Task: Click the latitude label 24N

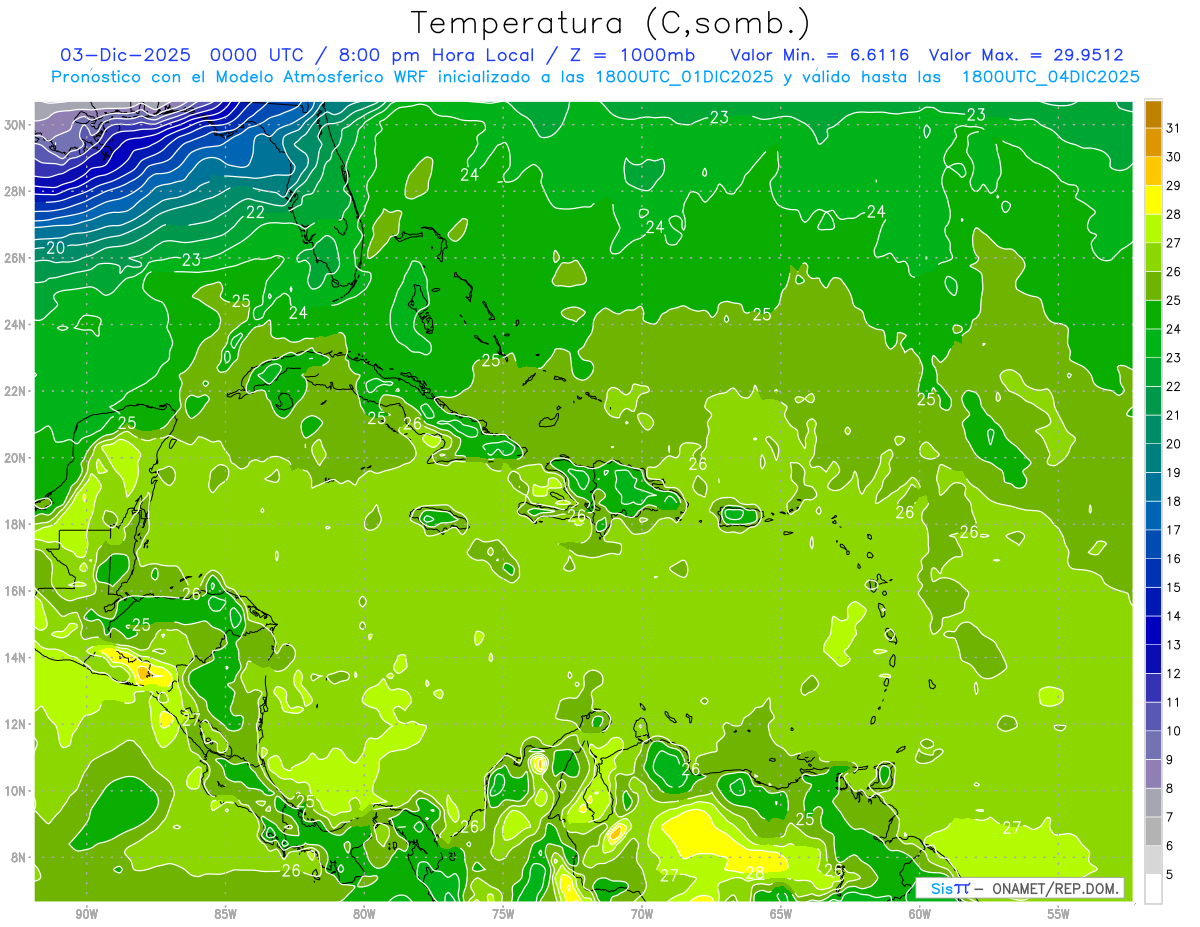Action: (x=15, y=325)
